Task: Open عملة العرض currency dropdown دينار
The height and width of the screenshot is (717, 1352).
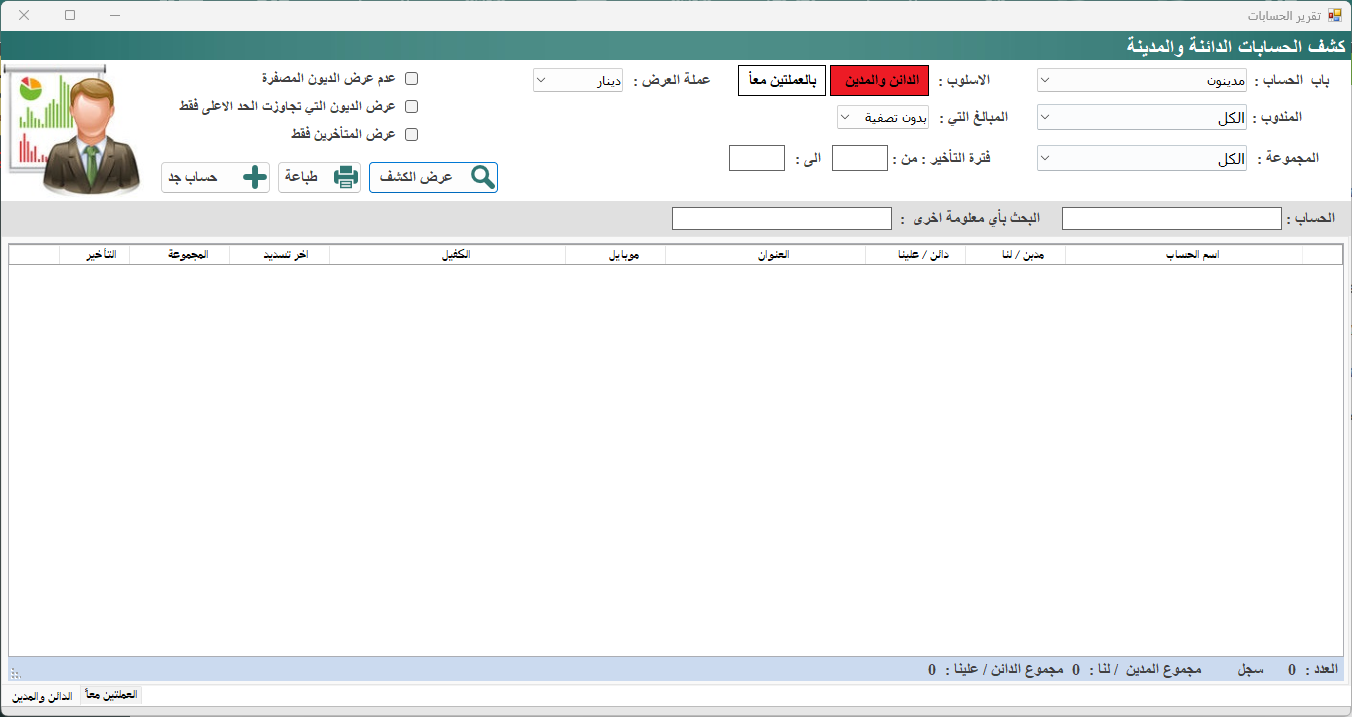Action: (x=578, y=80)
